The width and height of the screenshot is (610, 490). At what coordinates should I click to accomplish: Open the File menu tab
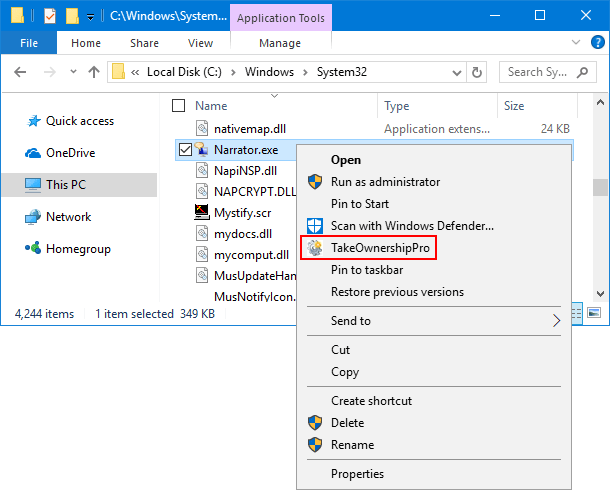pyautogui.click(x=29, y=43)
